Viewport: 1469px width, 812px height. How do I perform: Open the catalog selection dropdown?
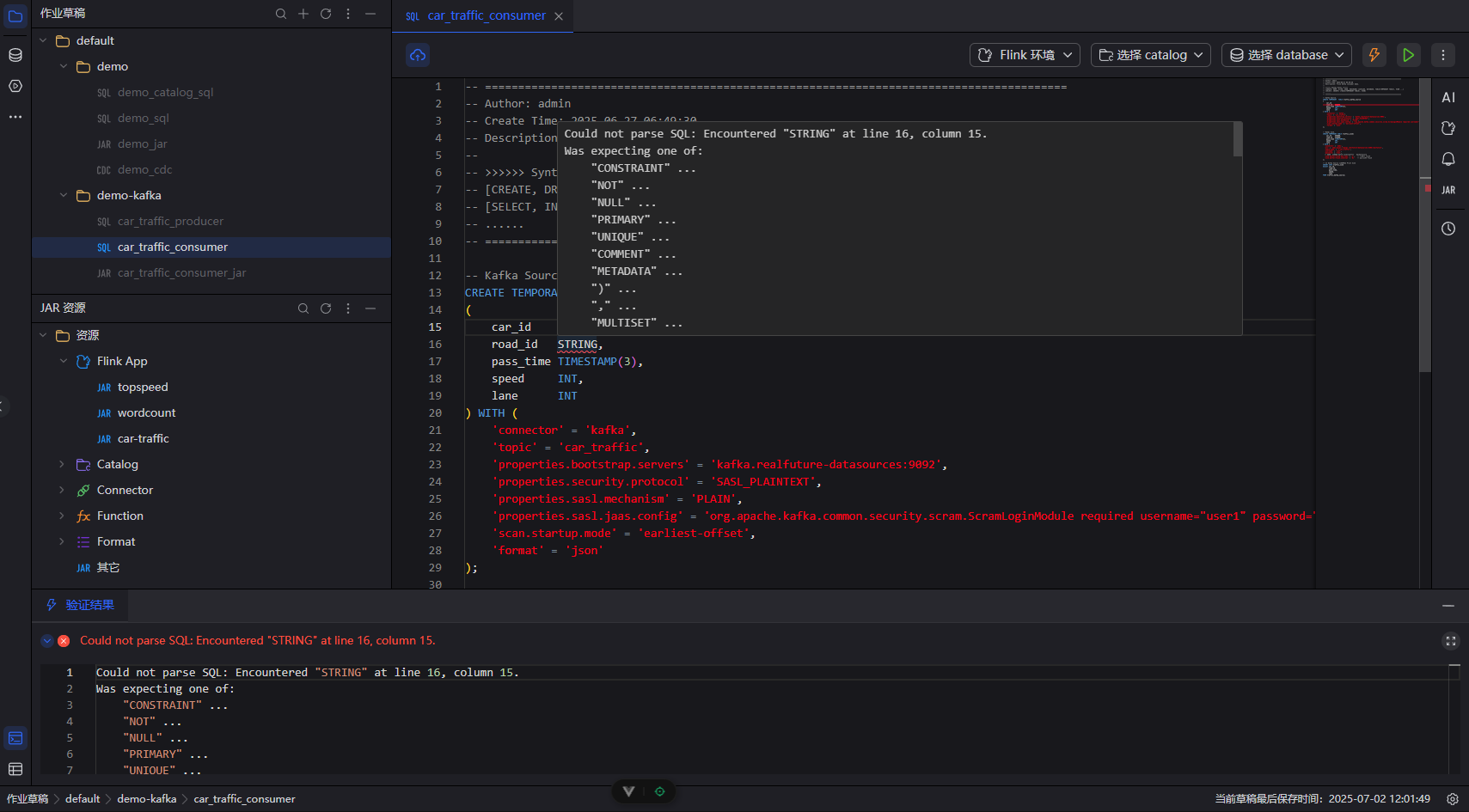(x=1151, y=55)
